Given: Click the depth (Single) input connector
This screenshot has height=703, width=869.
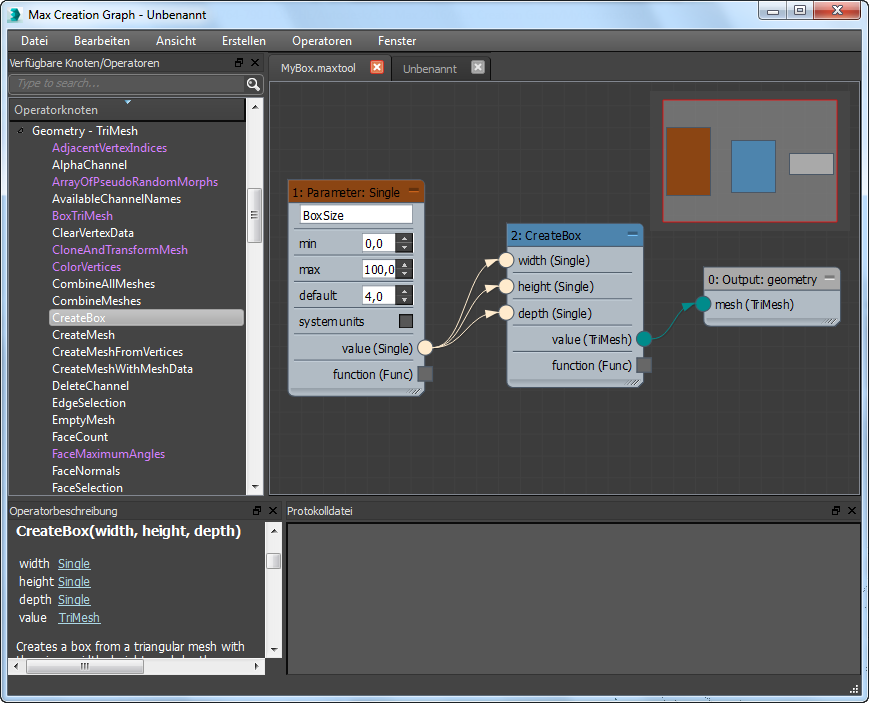Looking at the screenshot, I should tap(506, 313).
